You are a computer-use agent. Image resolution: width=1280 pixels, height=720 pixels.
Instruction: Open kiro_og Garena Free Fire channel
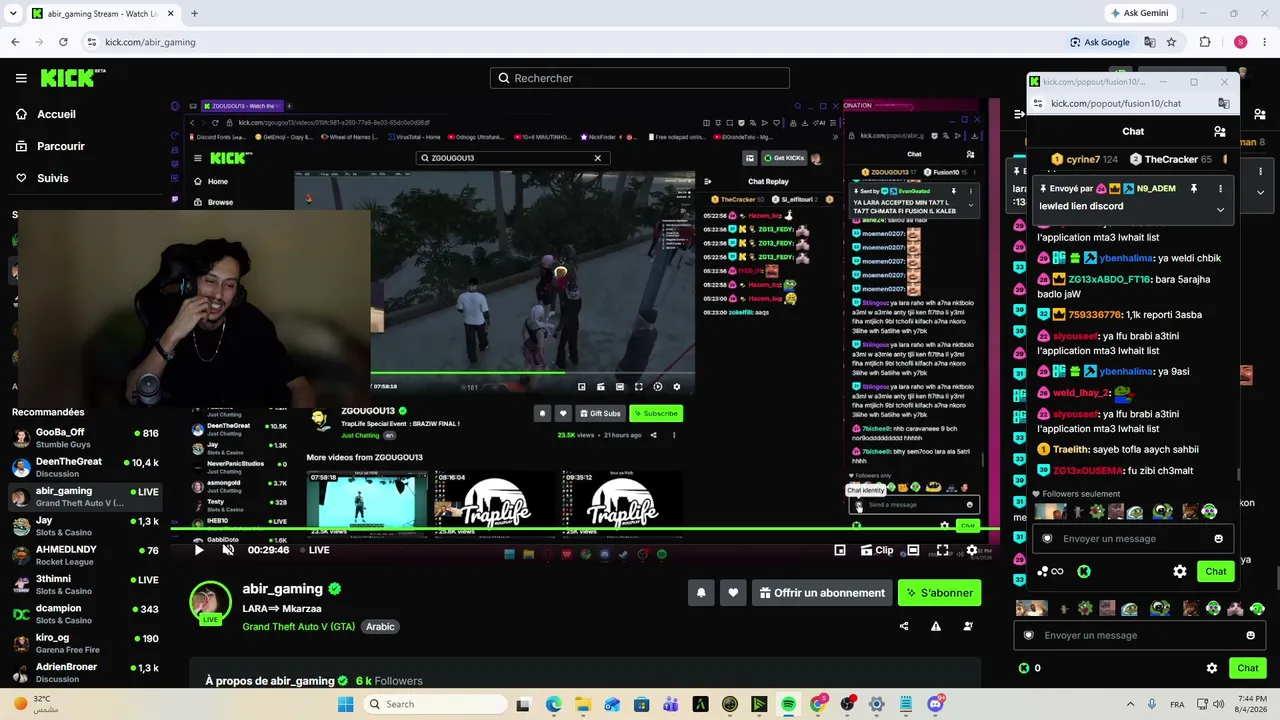point(85,643)
